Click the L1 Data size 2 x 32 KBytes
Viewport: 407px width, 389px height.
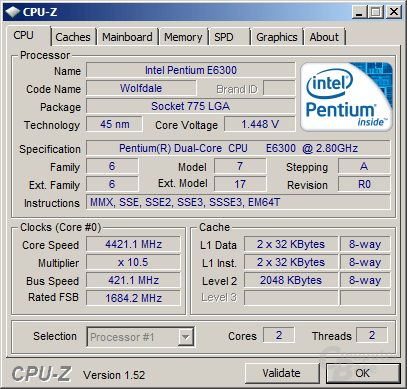pos(291,244)
